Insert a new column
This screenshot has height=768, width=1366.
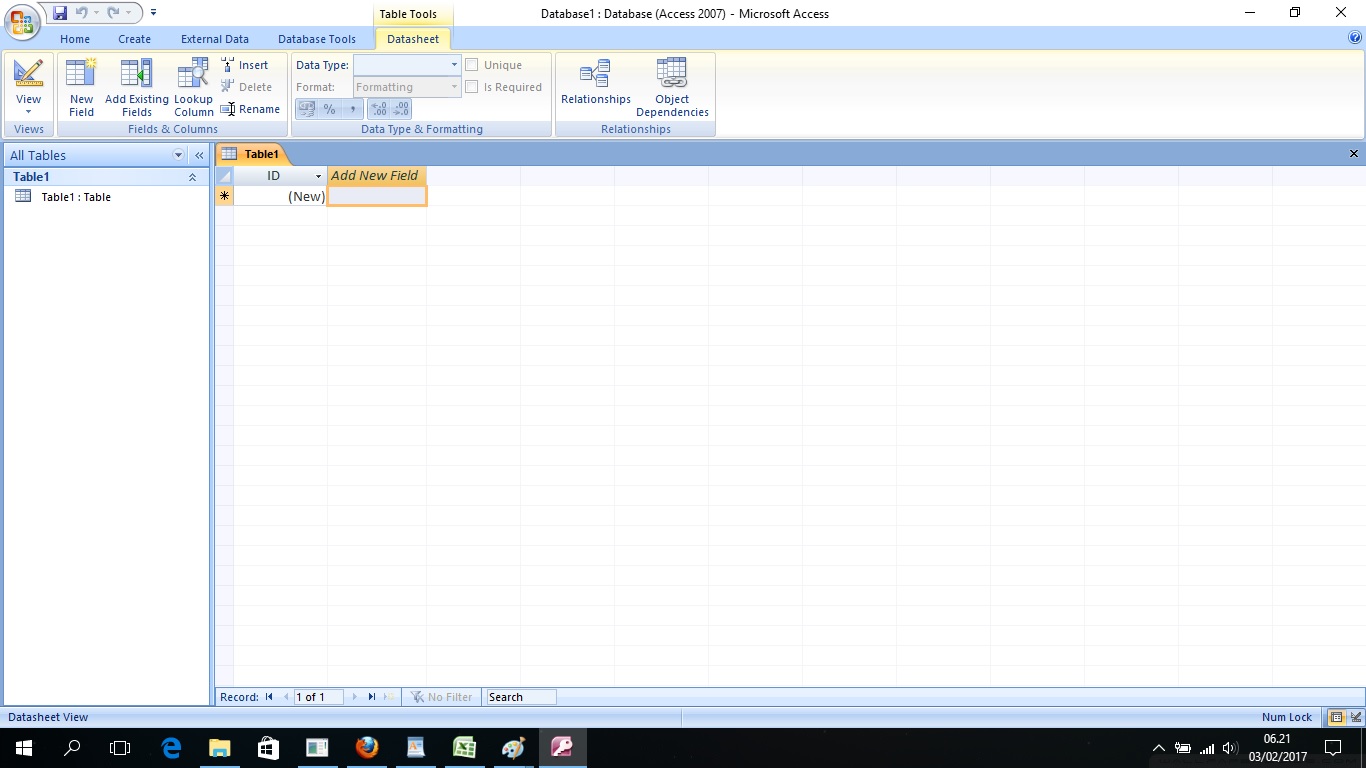pyautogui.click(x=245, y=65)
